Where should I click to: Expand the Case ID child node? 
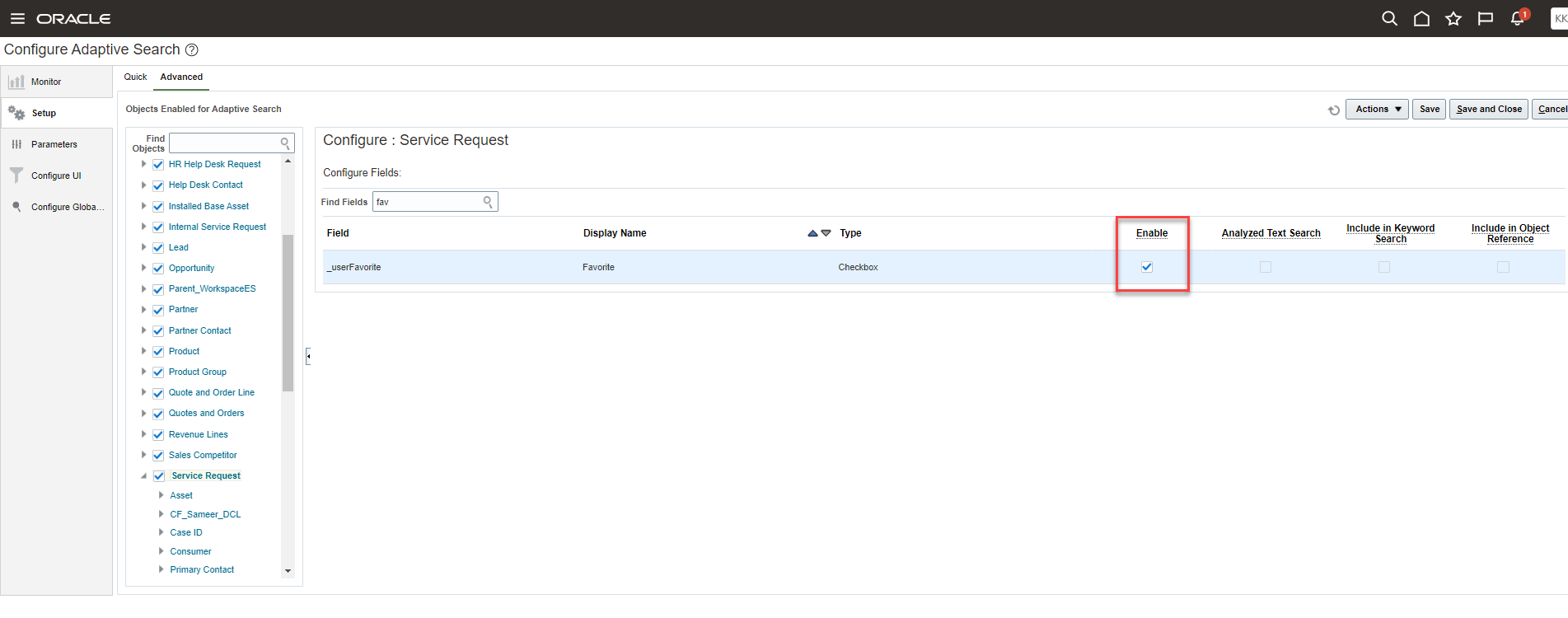click(x=161, y=532)
